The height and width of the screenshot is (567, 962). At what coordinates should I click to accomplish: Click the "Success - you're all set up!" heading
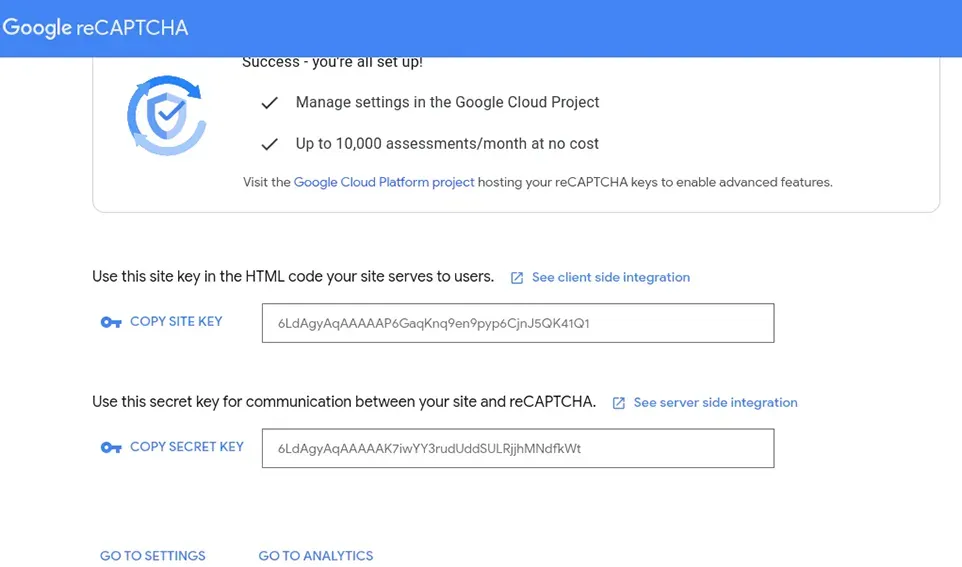333,63
